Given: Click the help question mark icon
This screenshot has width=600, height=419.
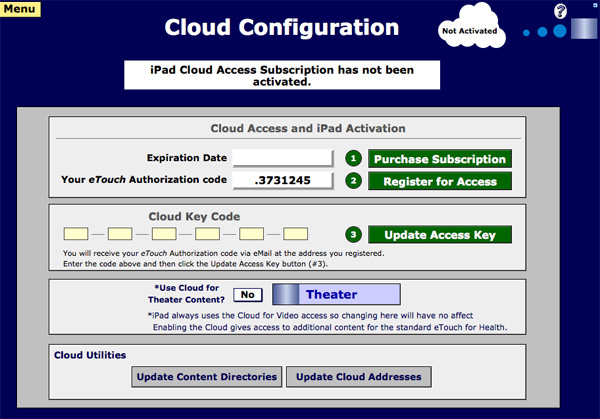Looking at the screenshot, I should click(561, 11).
